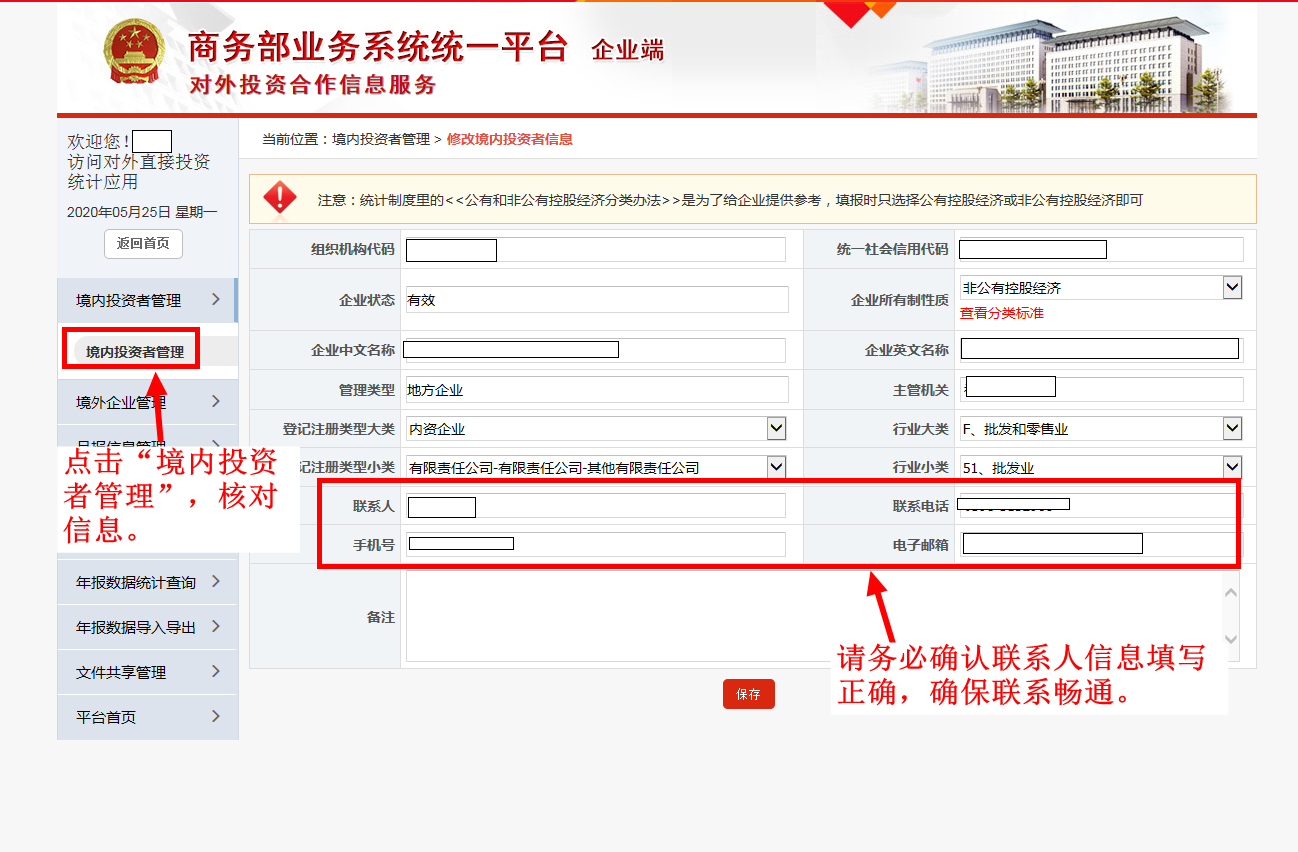This screenshot has width=1298, height=852.
Task: Open 行业小类 dropdown
Action: [1232, 467]
